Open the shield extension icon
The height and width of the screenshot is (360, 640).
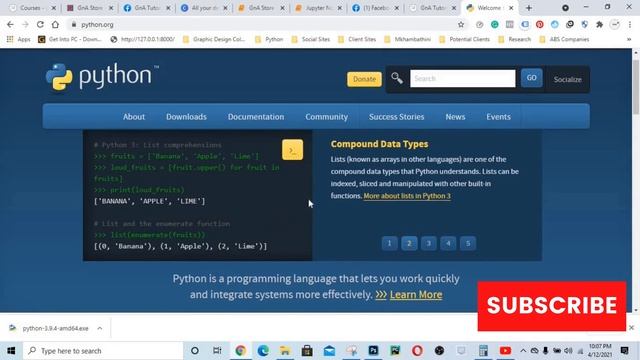pyautogui.click(x=584, y=24)
